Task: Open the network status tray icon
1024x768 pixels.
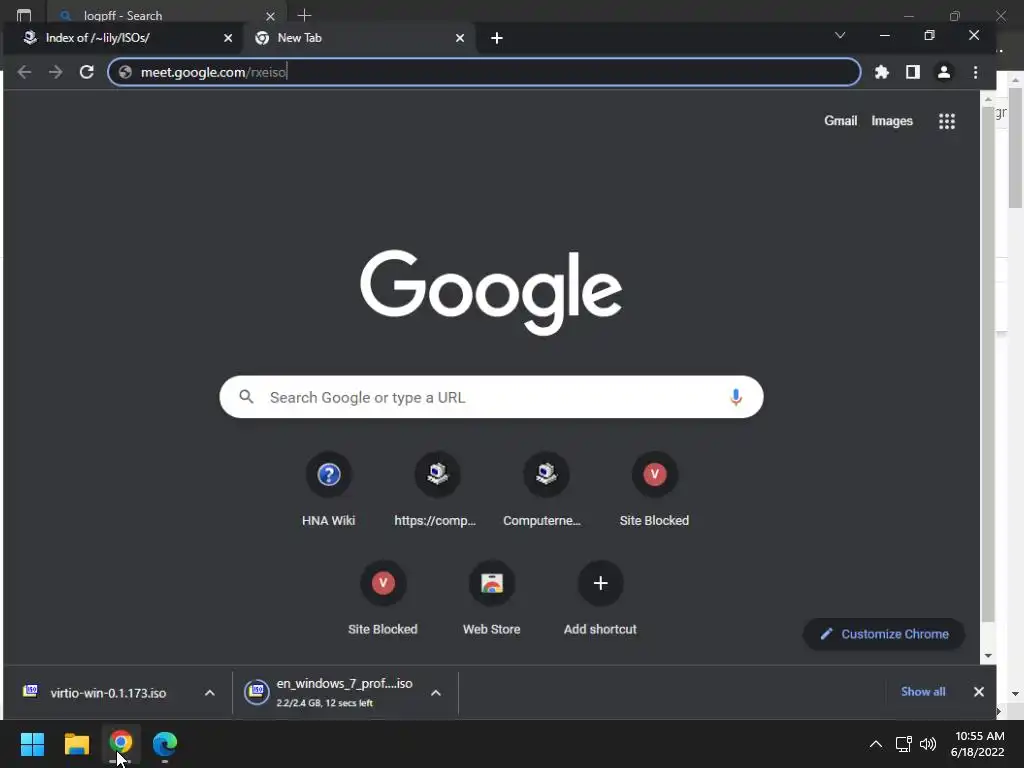Action: (903, 744)
